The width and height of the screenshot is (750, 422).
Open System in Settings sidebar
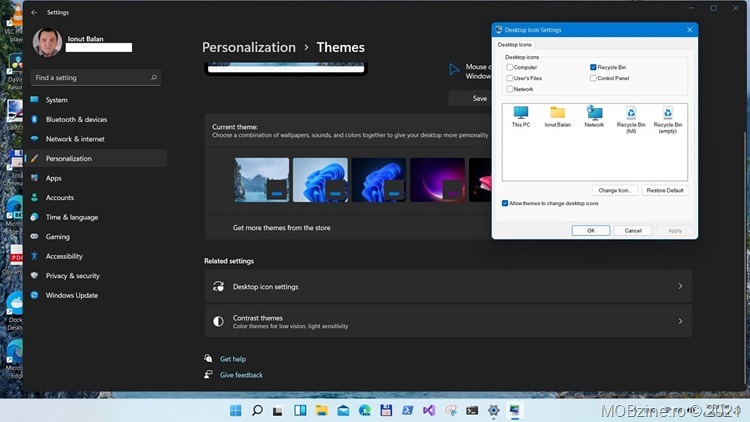tap(97, 100)
